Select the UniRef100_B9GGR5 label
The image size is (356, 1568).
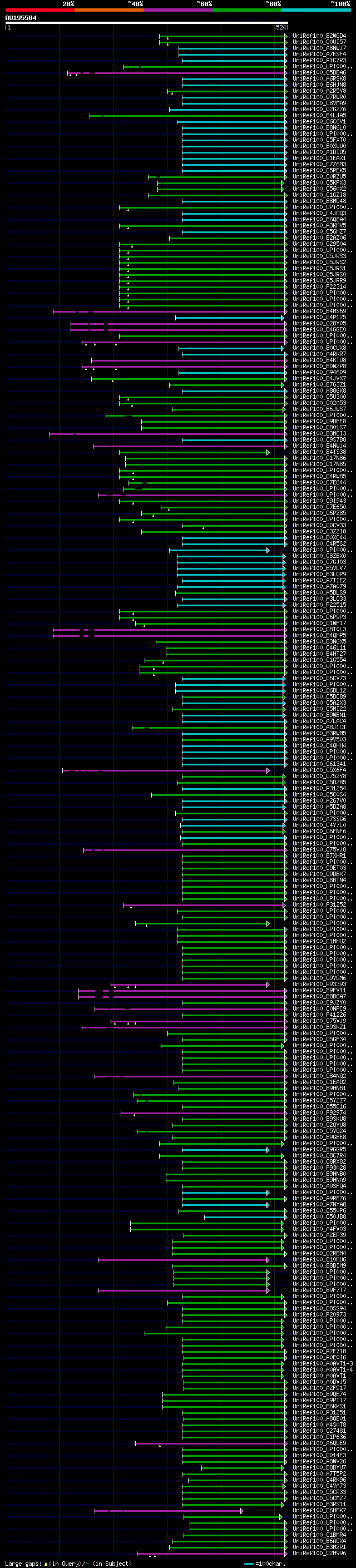(319, 1150)
